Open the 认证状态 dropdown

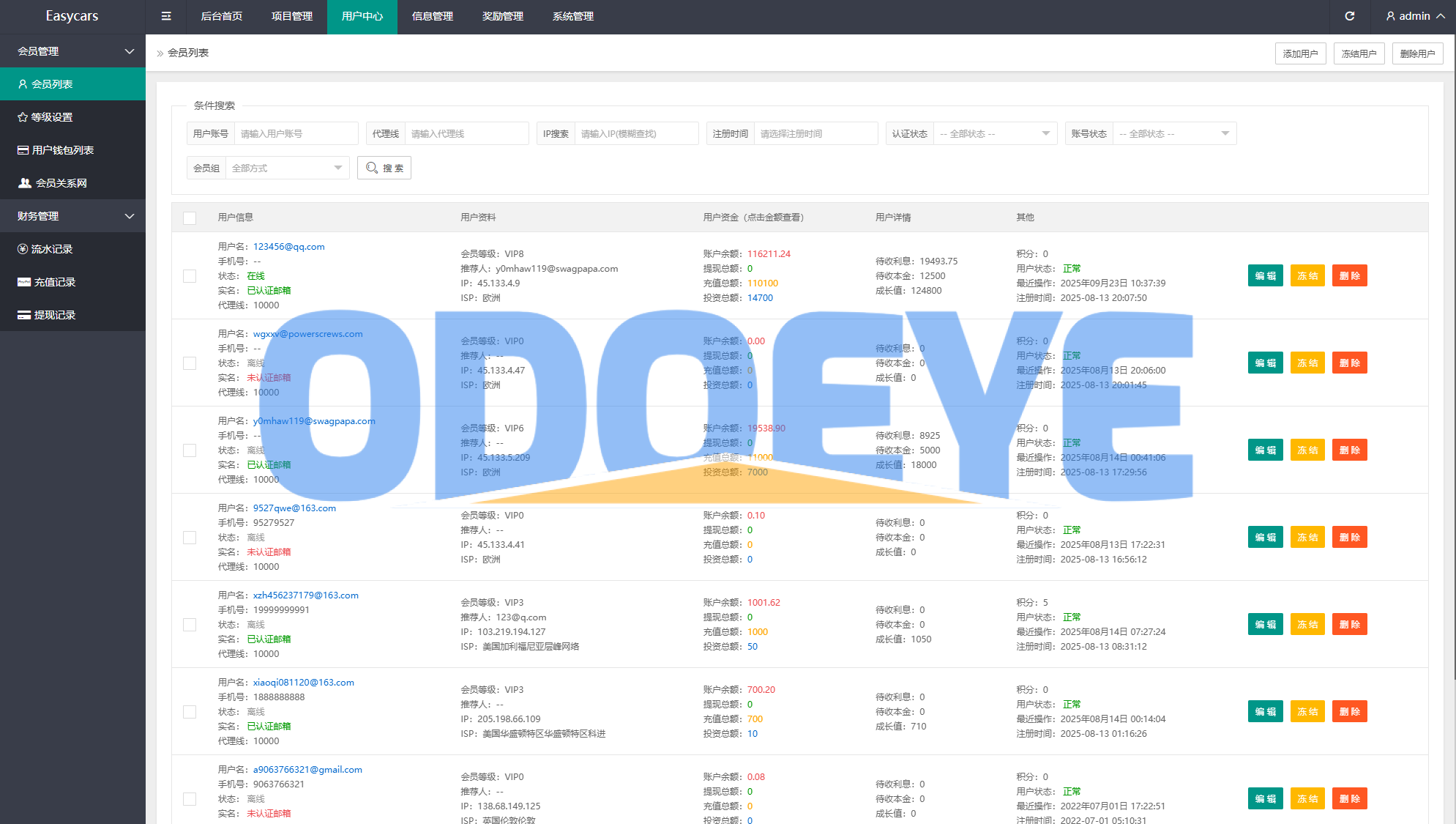[995, 134]
